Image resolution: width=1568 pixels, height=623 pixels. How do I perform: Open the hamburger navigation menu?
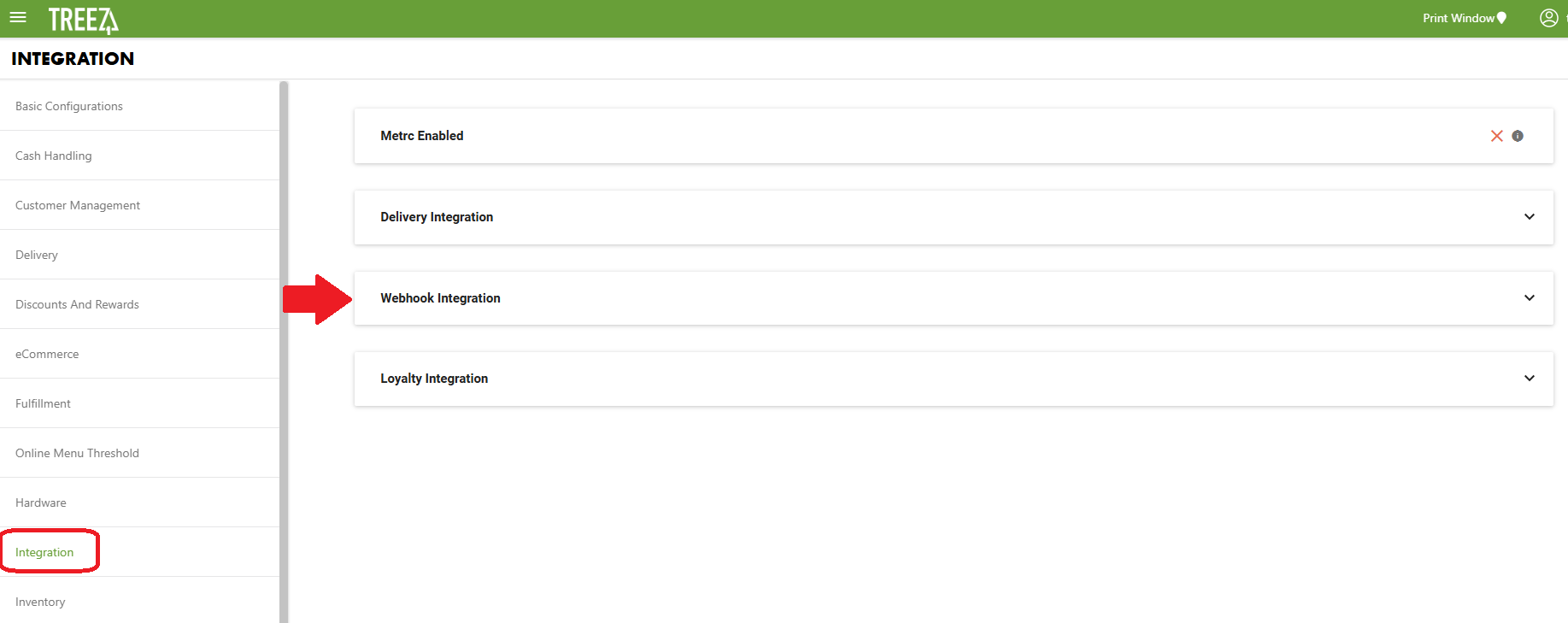(18, 18)
